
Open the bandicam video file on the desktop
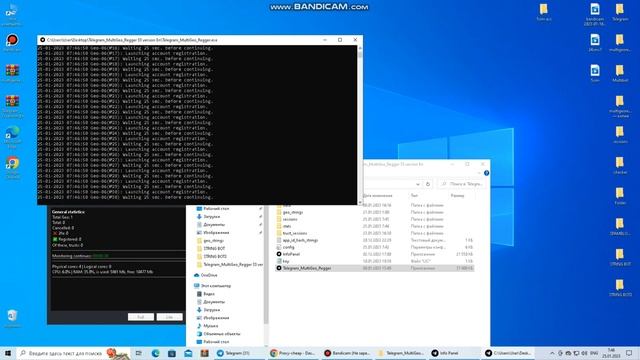tap(595, 14)
